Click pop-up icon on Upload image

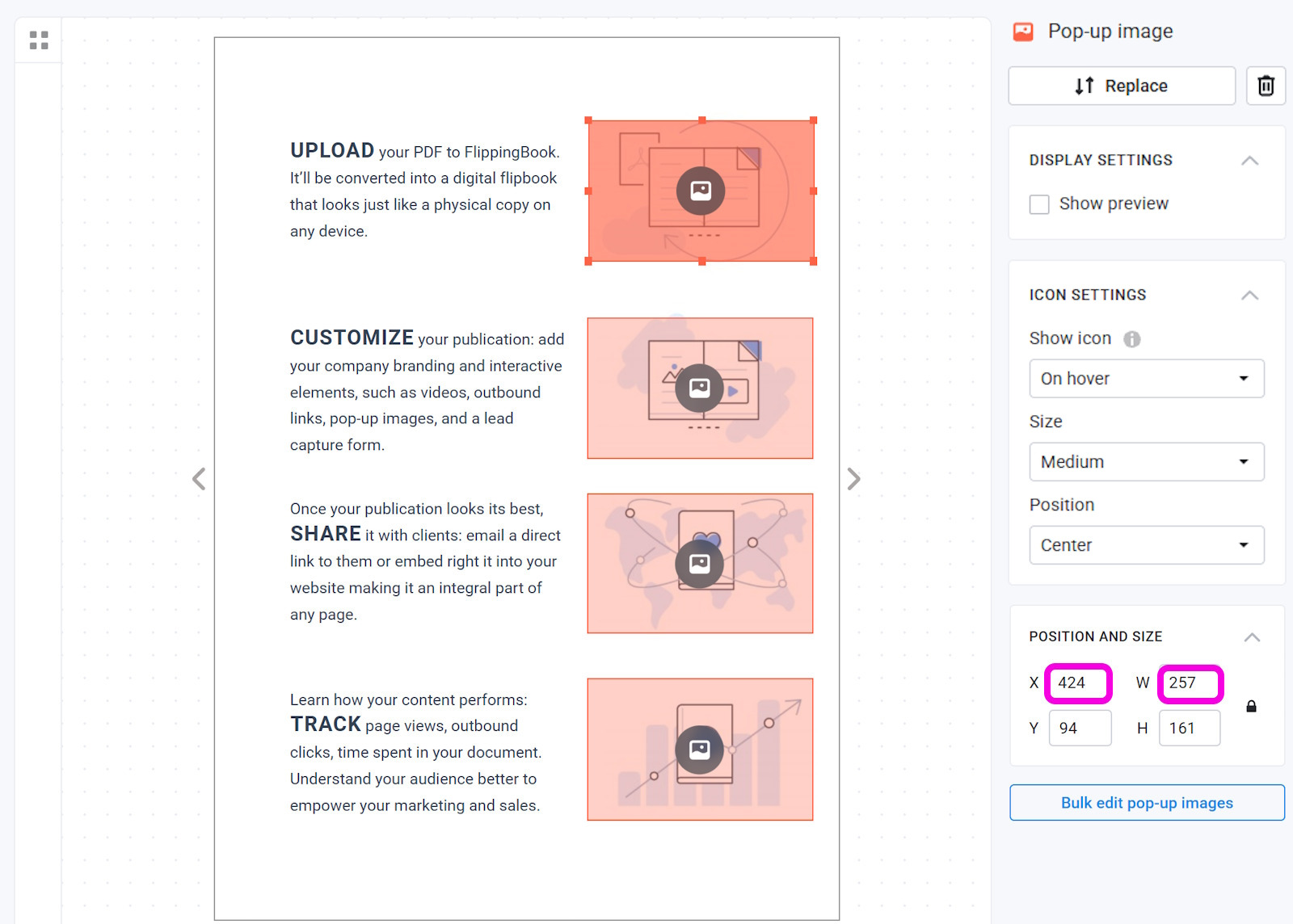pyautogui.click(x=701, y=191)
